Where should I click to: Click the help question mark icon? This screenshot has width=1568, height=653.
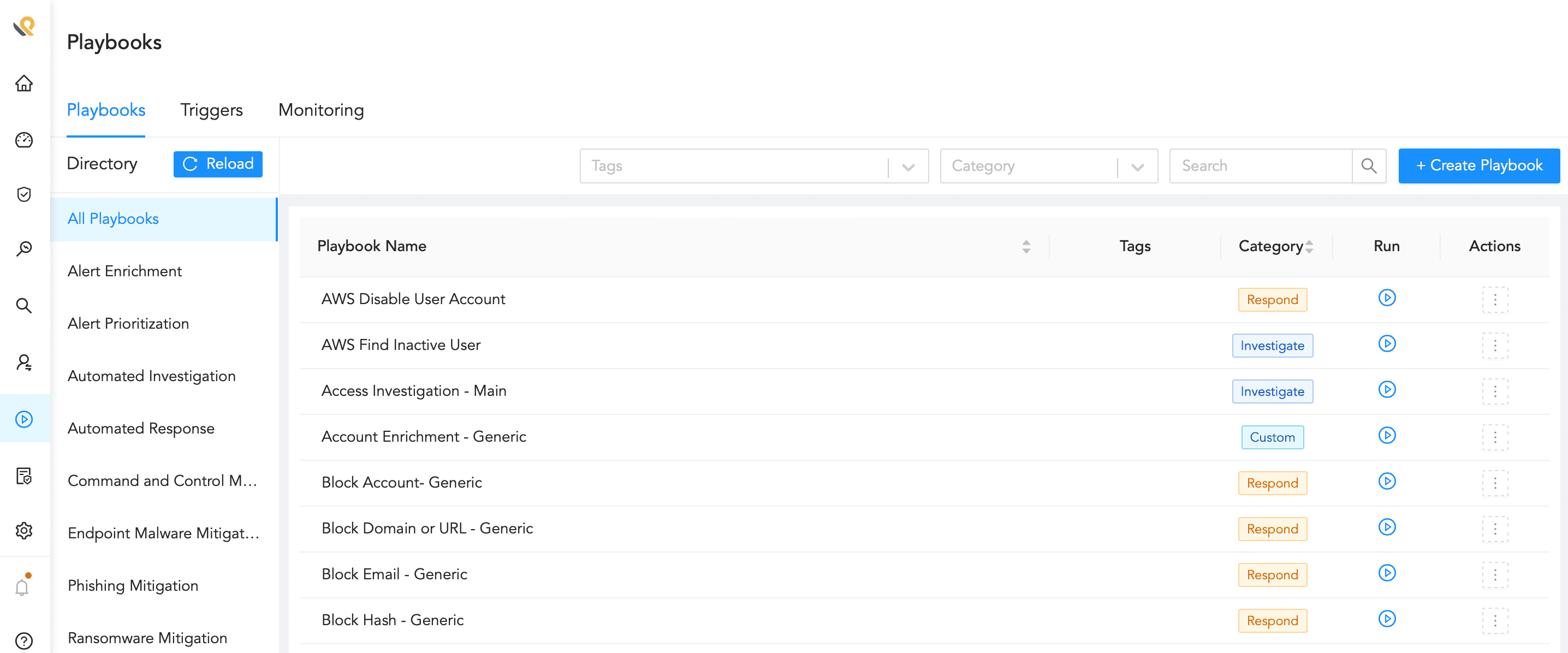pyautogui.click(x=23, y=640)
